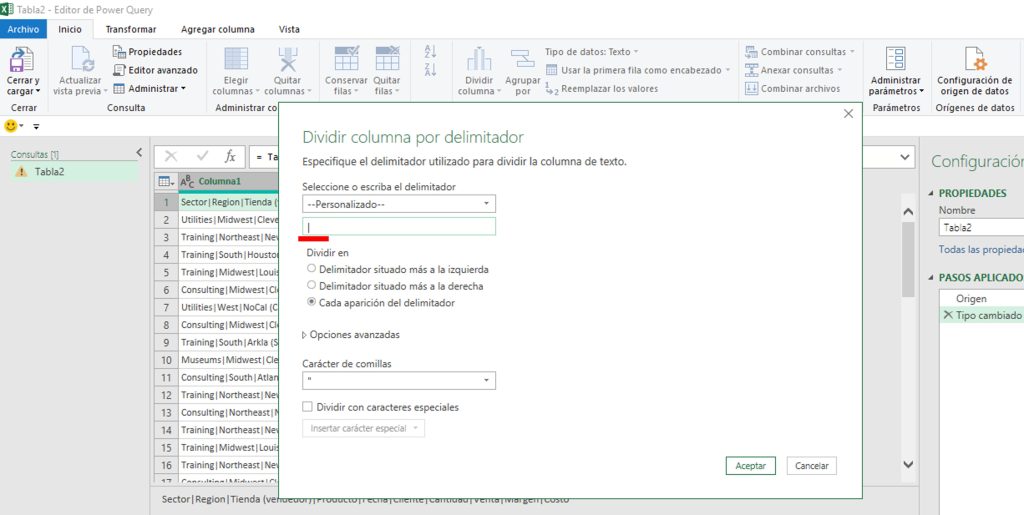Viewport: 1024px width, 515px height.
Task: Click the table icon in the grid corner
Action: click(x=165, y=181)
